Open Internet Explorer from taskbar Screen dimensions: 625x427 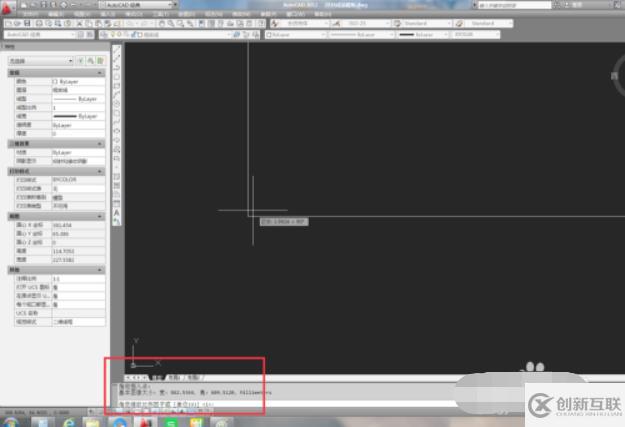click(69, 422)
